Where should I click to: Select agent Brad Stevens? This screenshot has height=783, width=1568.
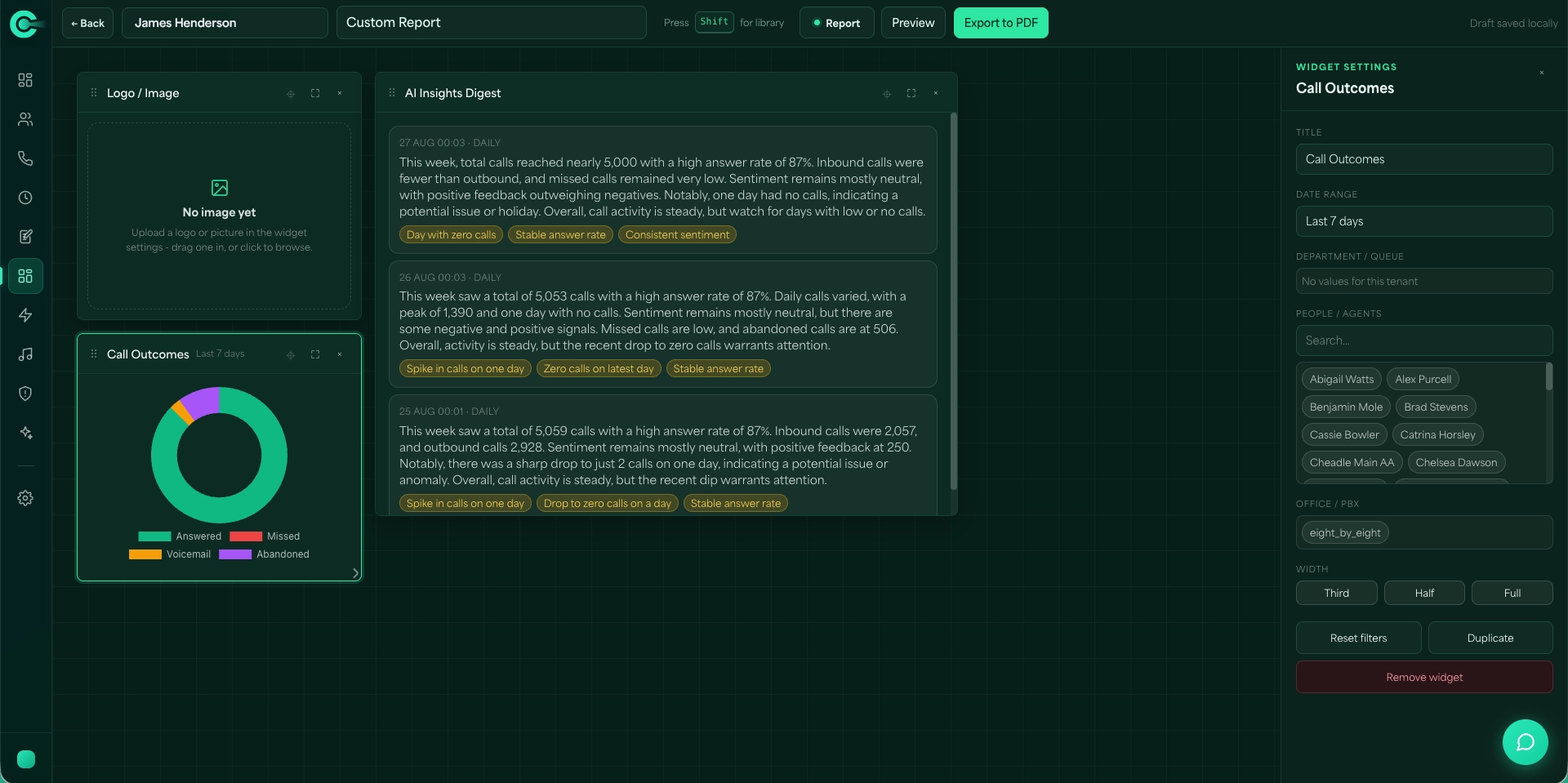(x=1436, y=407)
